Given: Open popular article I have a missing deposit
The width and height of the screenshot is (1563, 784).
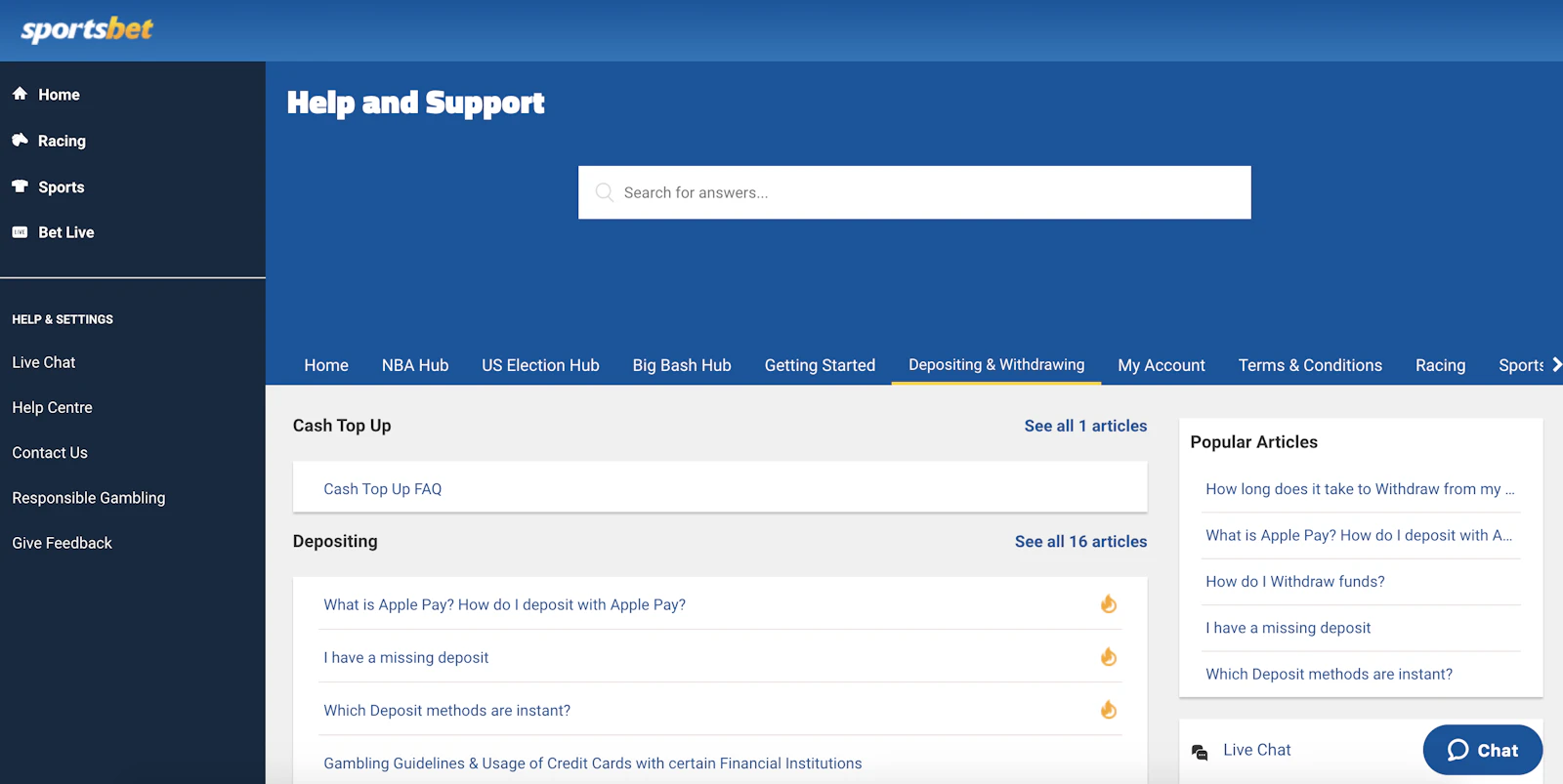Looking at the screenshot, I should (x=1288, y=628).
